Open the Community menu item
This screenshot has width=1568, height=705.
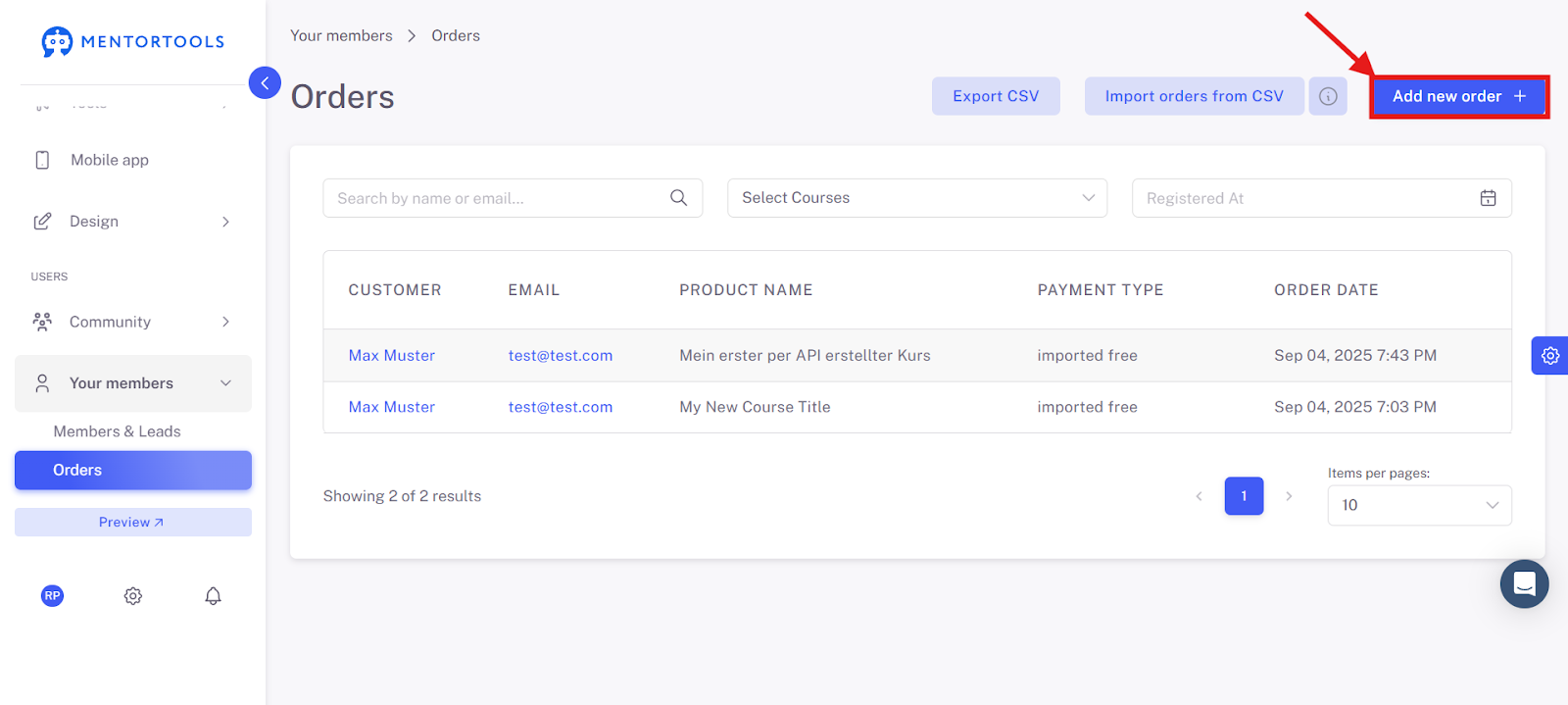133,322
